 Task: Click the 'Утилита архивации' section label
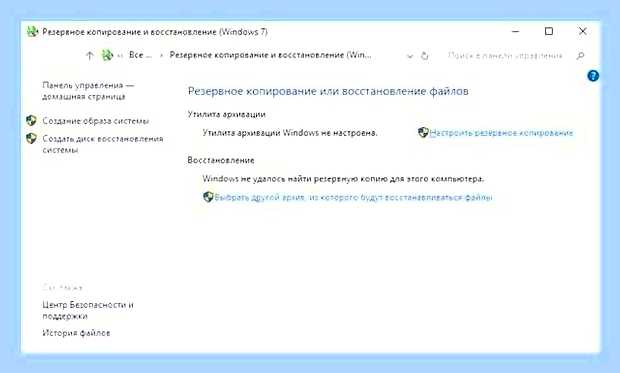(227, 114)
